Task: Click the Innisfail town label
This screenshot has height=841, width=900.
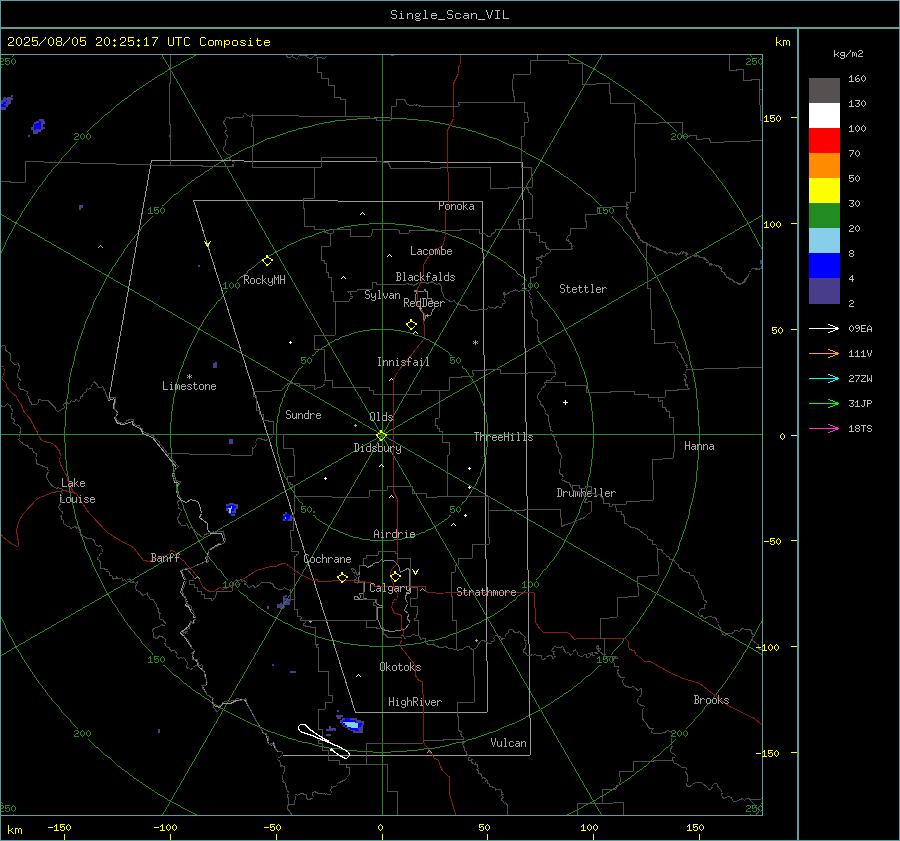Action: click(403, 362)
